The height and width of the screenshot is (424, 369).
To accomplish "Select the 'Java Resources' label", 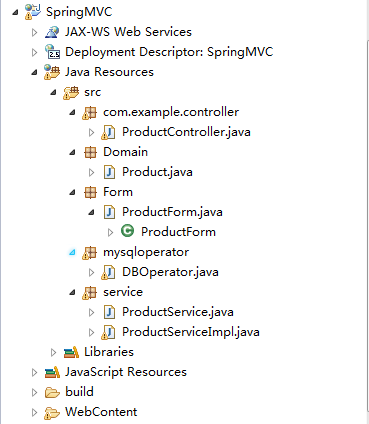I will pyautogui.click(x=109, y=72).
